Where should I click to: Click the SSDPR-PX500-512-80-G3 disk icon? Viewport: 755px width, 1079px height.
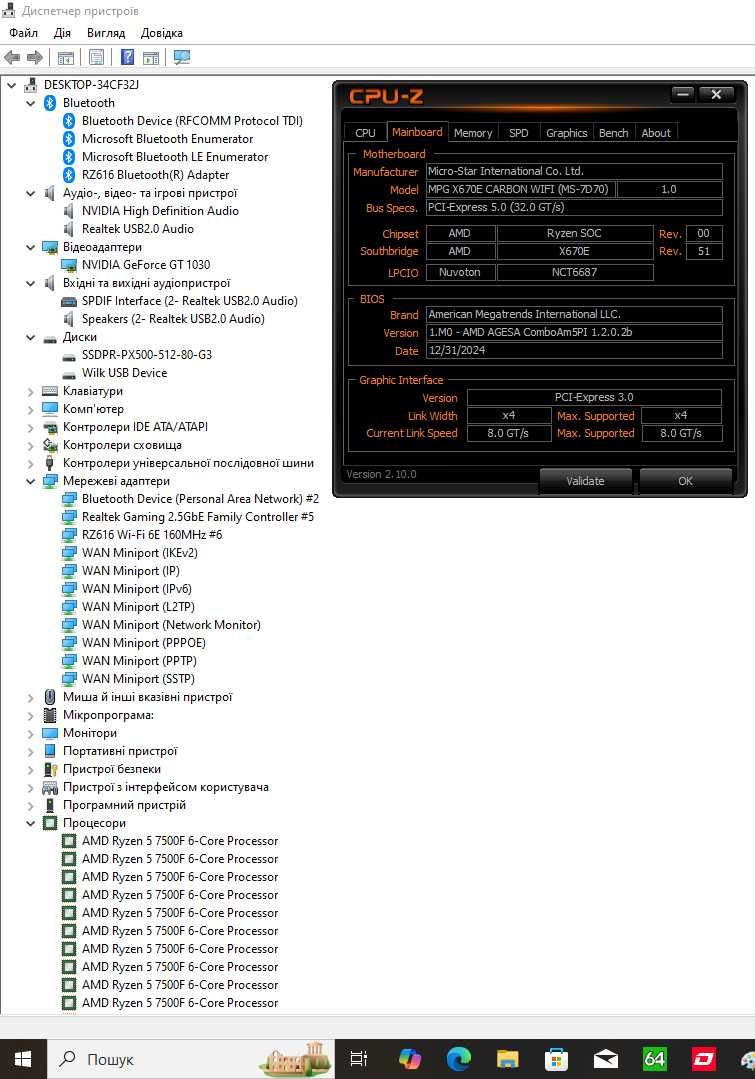click(x=69, y=356)
